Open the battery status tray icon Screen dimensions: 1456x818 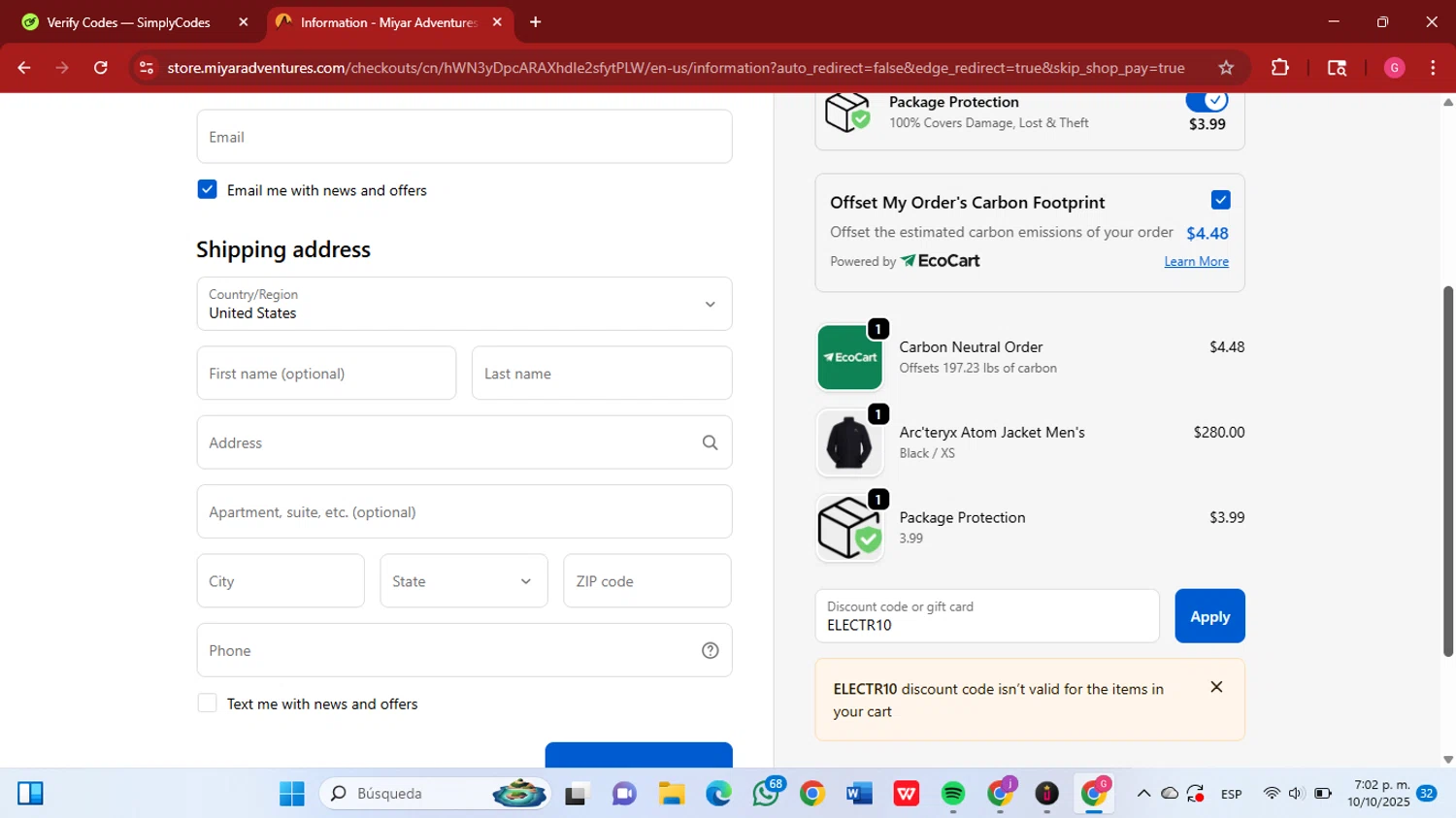[x=1322, y=794]
